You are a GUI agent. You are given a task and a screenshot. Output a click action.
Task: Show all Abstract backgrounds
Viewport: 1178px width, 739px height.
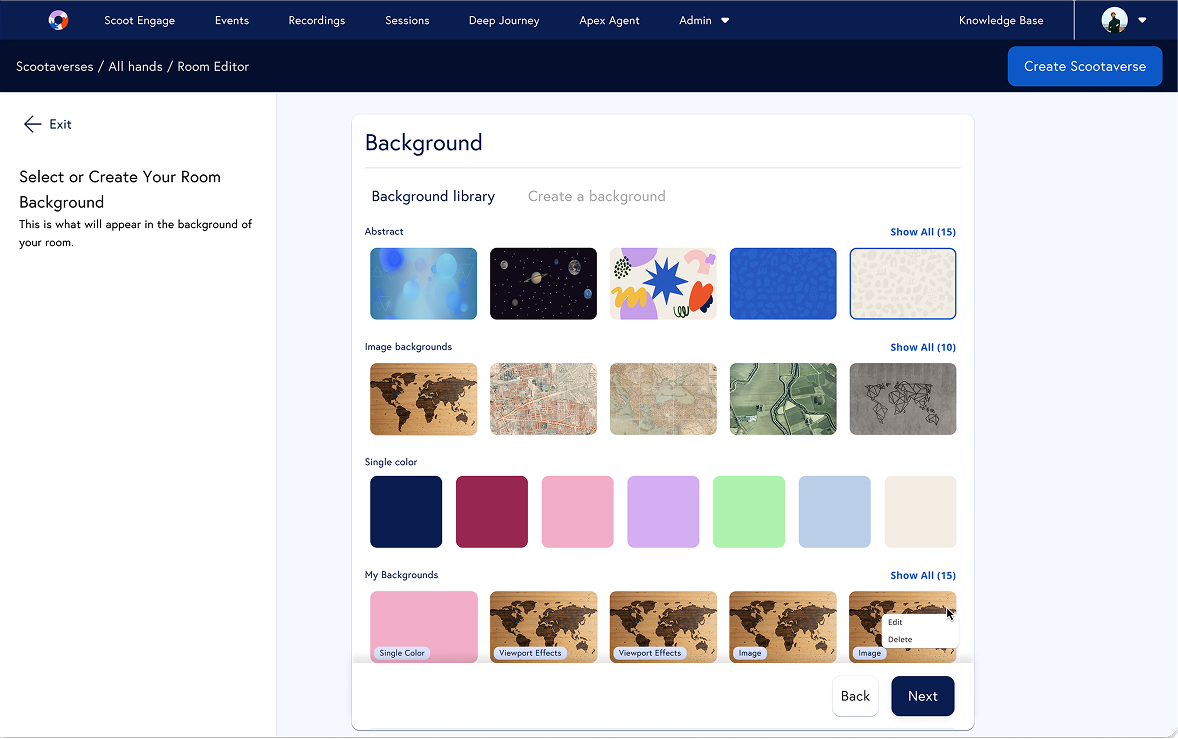point(922,232)
